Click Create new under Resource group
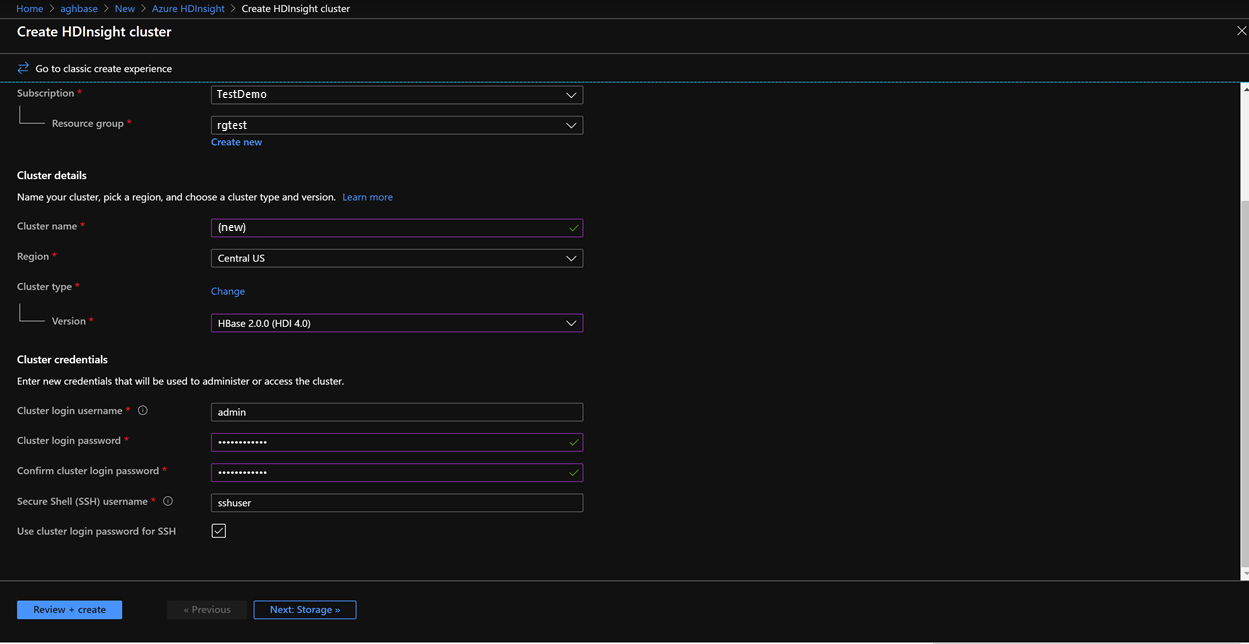Viewport: 1249px width, 644px height. tap(236, 141)
